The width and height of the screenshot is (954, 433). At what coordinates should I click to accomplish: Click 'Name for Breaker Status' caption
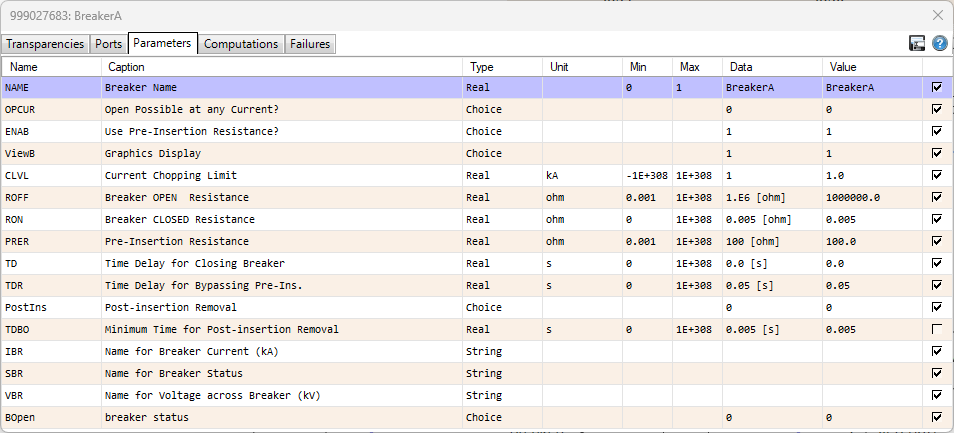[x=282, y=373]
